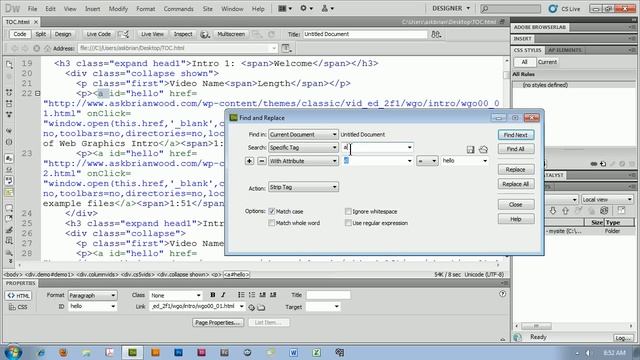
Task: Click the Windows Start button
Action: 13,351
